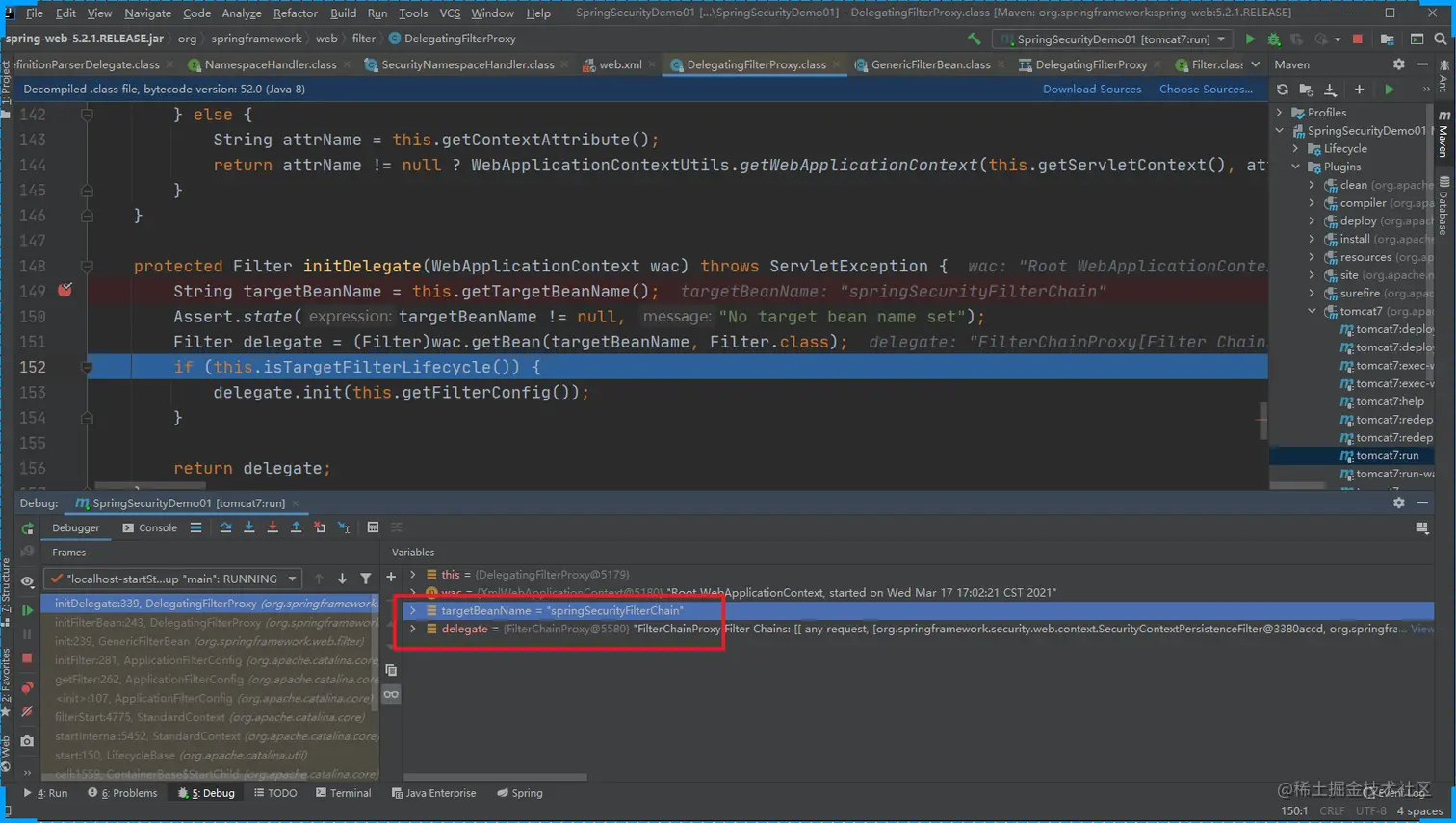Click CRLF line separator in status bar
1456x823 pixels.
[1332, 810]
